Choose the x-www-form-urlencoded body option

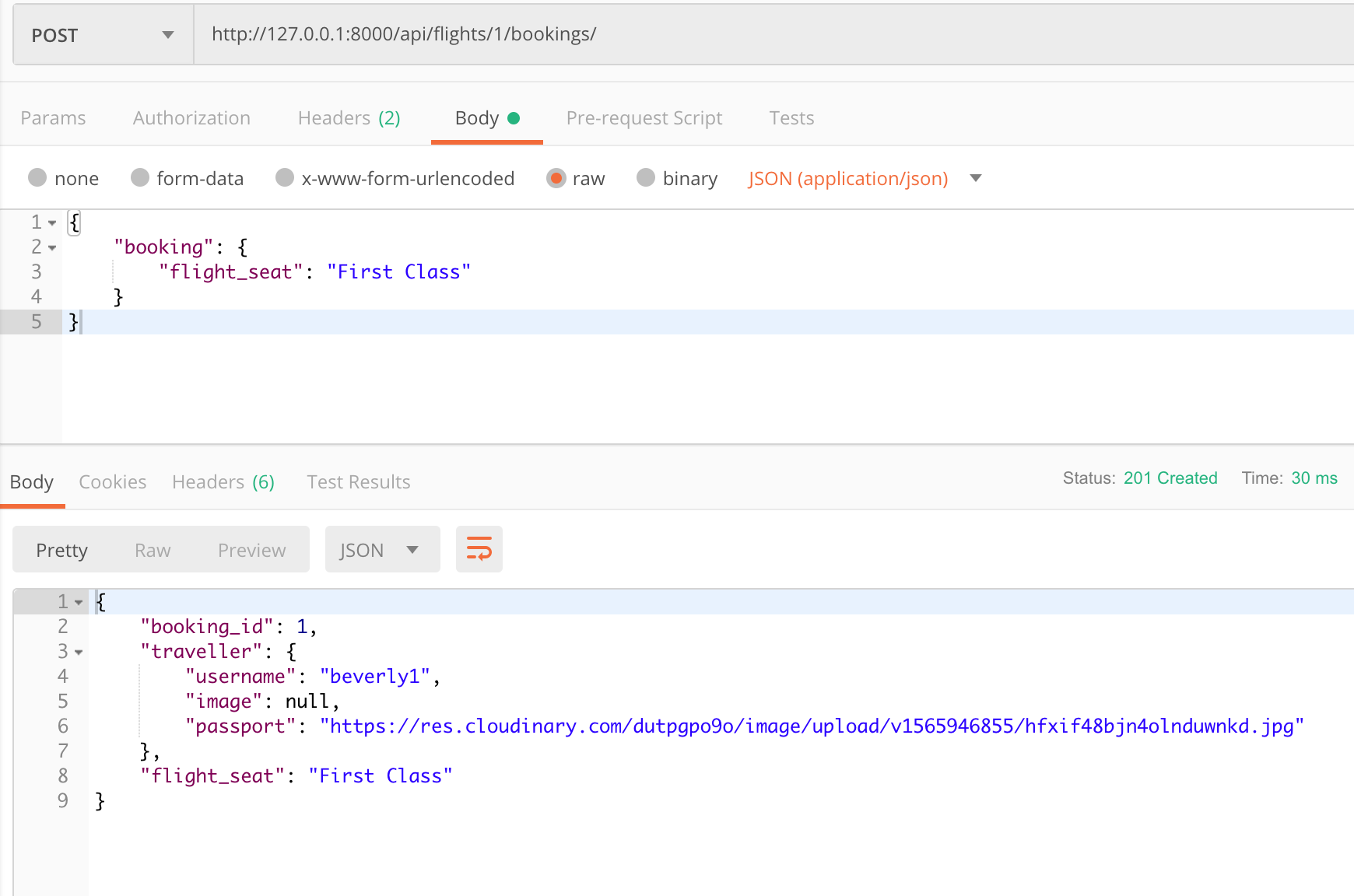tap(285, 178)
